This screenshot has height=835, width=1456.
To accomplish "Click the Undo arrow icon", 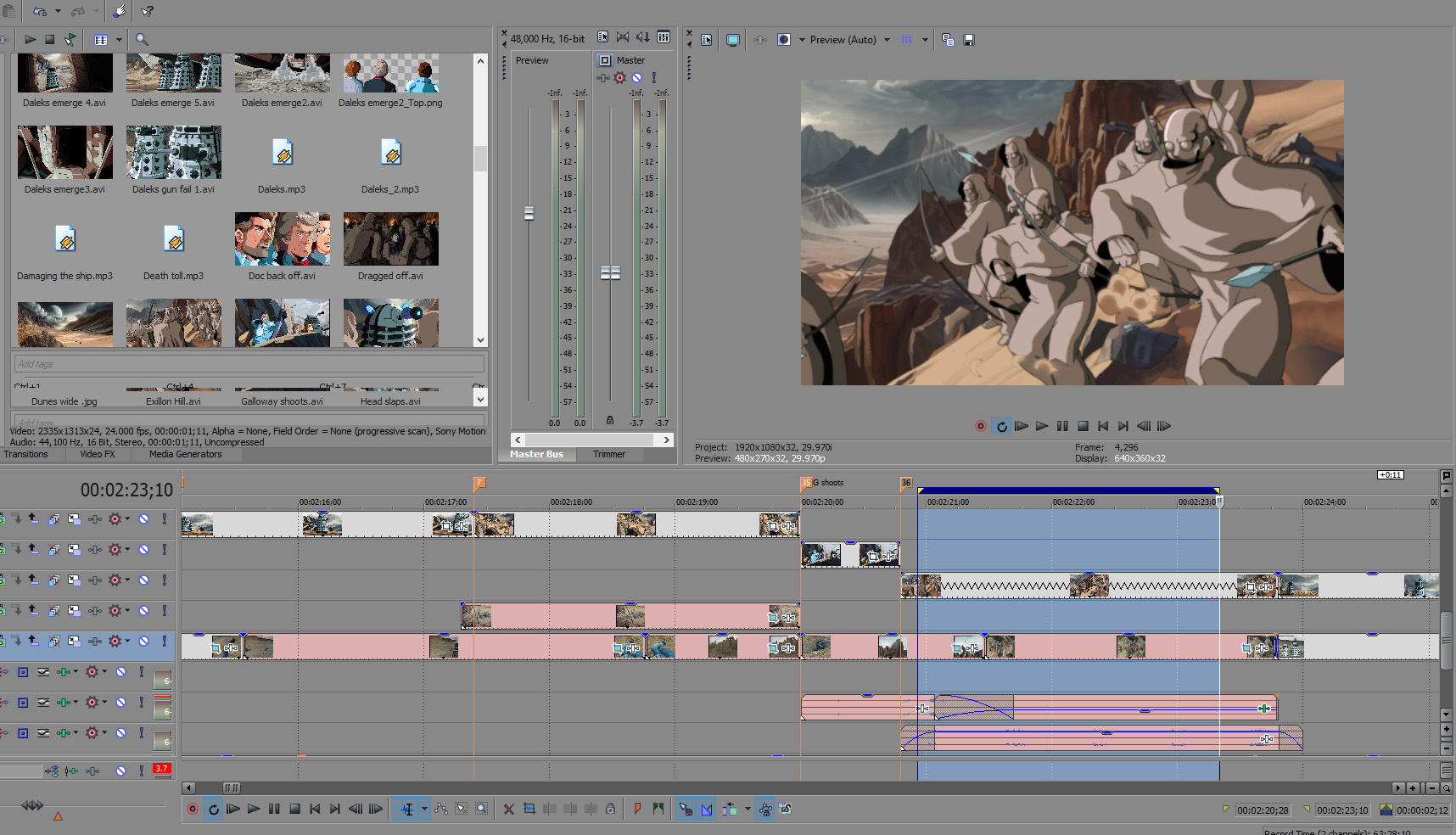I will [x=39, y=11].
